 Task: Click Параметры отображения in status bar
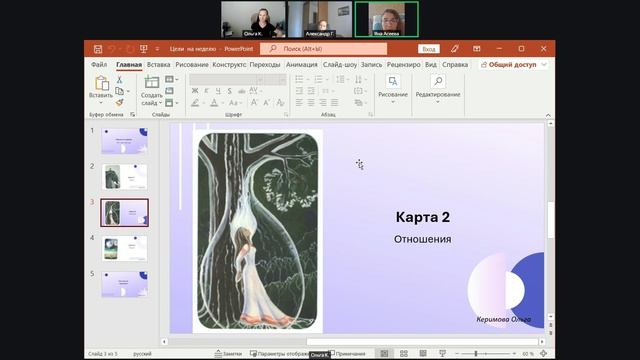pyautogui.click(x=280, y=354)
